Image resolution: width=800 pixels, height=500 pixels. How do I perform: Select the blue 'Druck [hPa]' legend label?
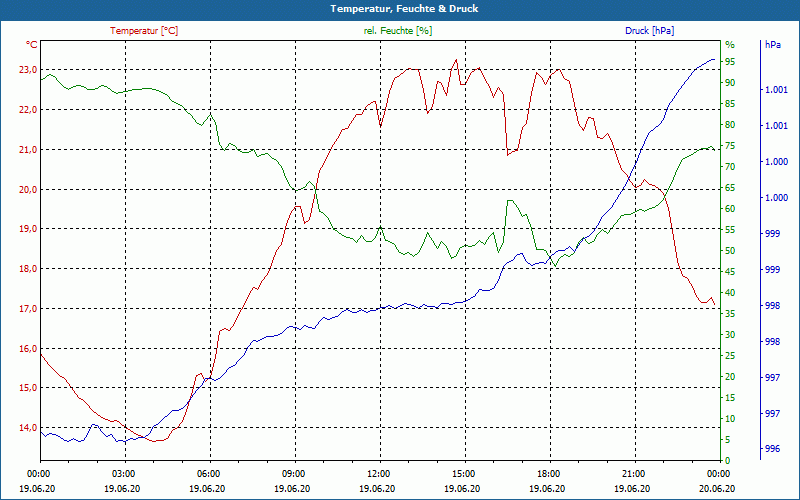(x=649, y=31)
